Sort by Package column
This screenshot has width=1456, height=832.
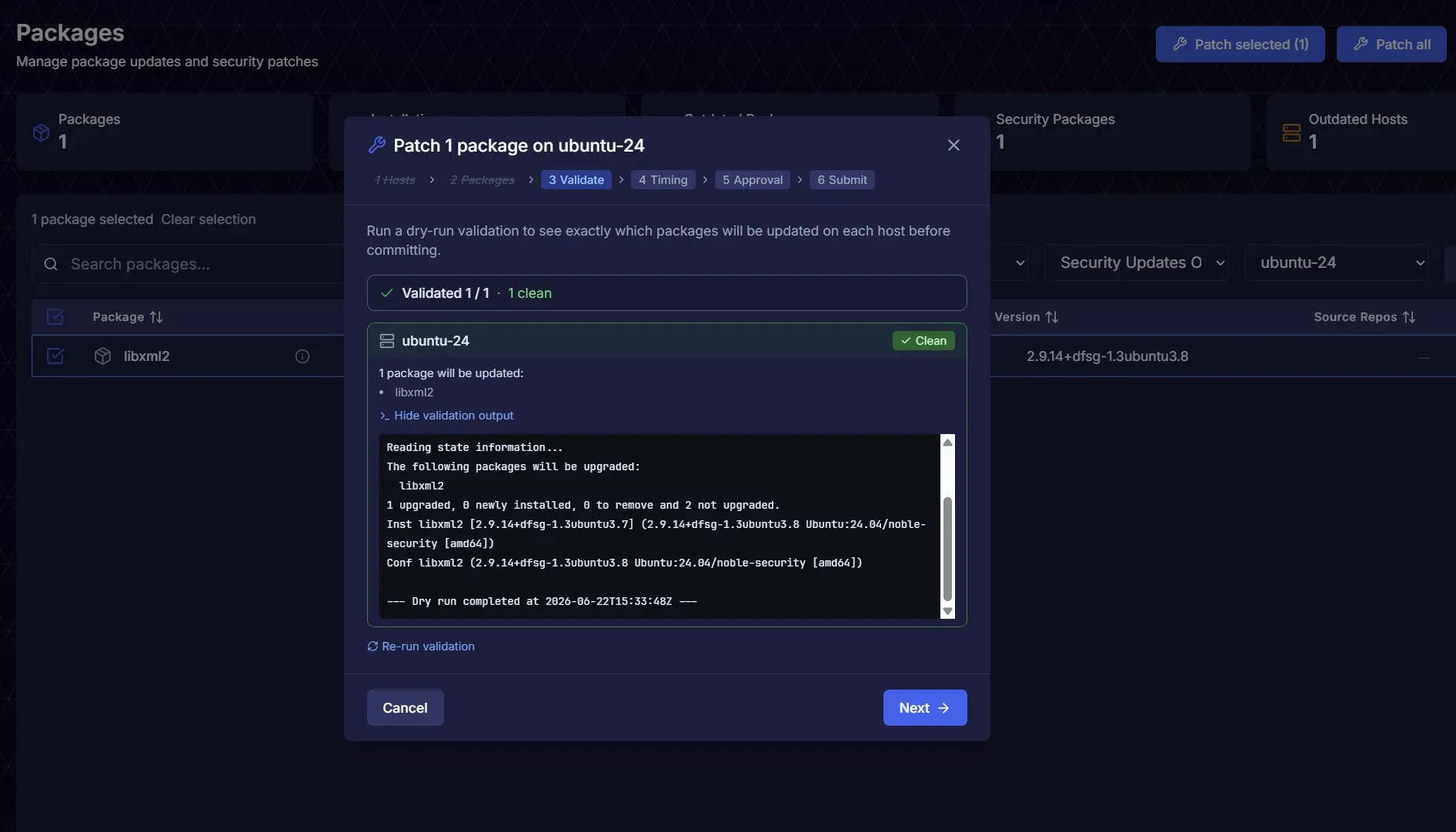[x=128, y=317]
